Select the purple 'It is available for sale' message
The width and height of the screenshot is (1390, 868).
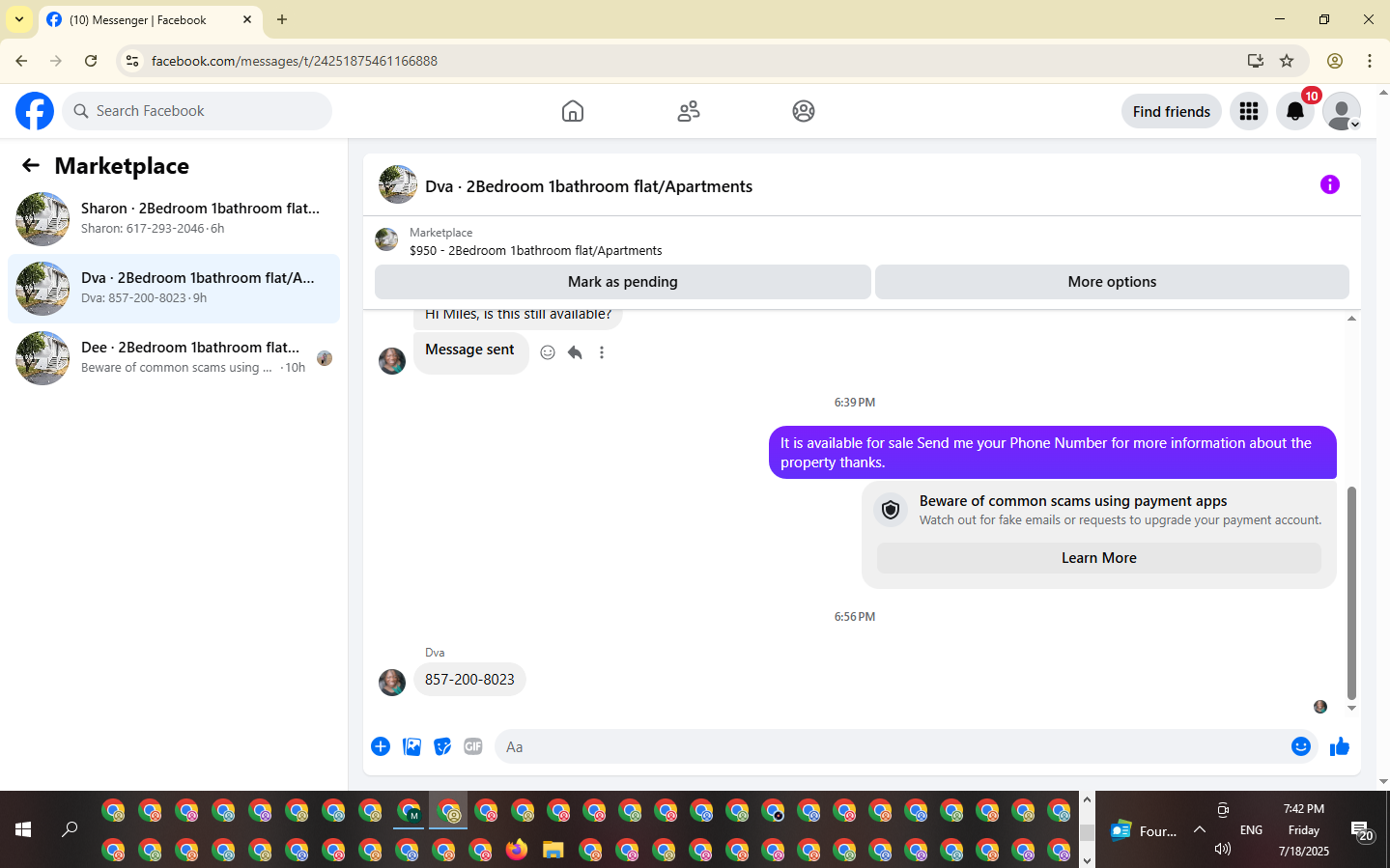pyautogui.click(x=1053, y=453)
